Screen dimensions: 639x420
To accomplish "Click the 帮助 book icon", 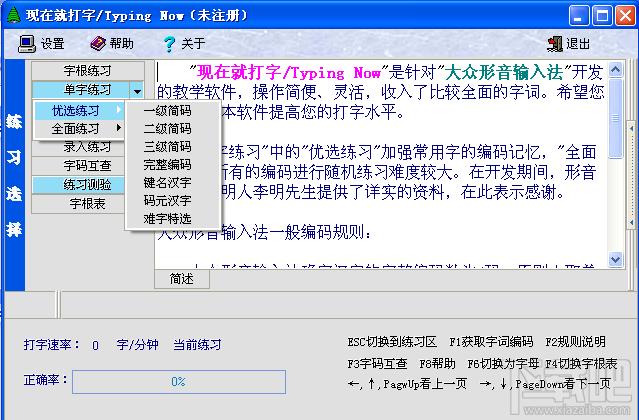I will click(x=97, y=43).
